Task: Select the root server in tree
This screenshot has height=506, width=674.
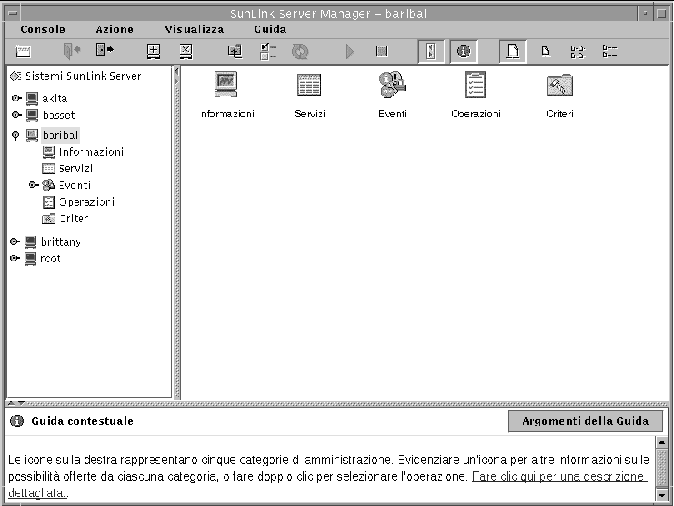Action: click(x=50, y=258)
